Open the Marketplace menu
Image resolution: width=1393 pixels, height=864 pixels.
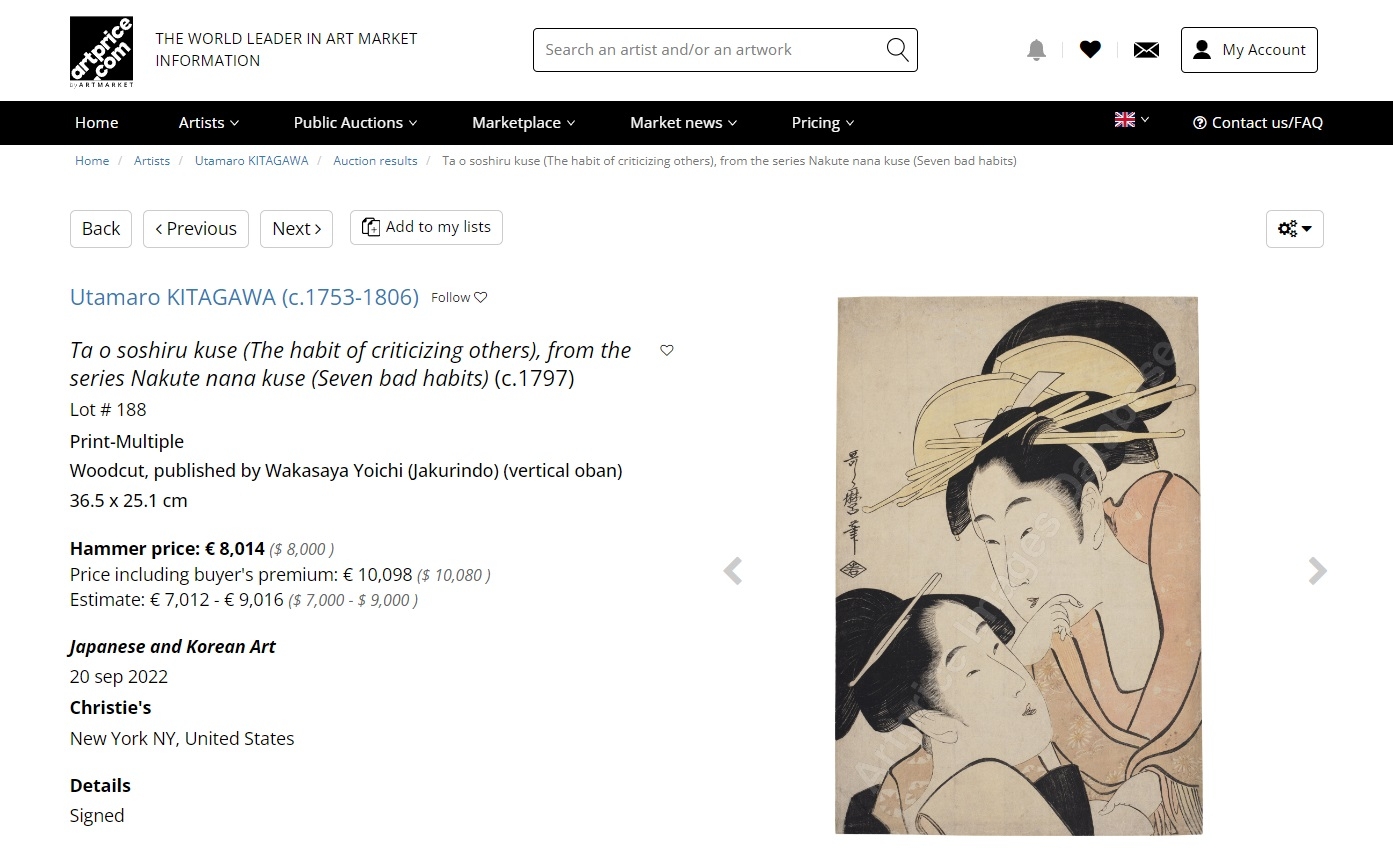pos(523,122)
